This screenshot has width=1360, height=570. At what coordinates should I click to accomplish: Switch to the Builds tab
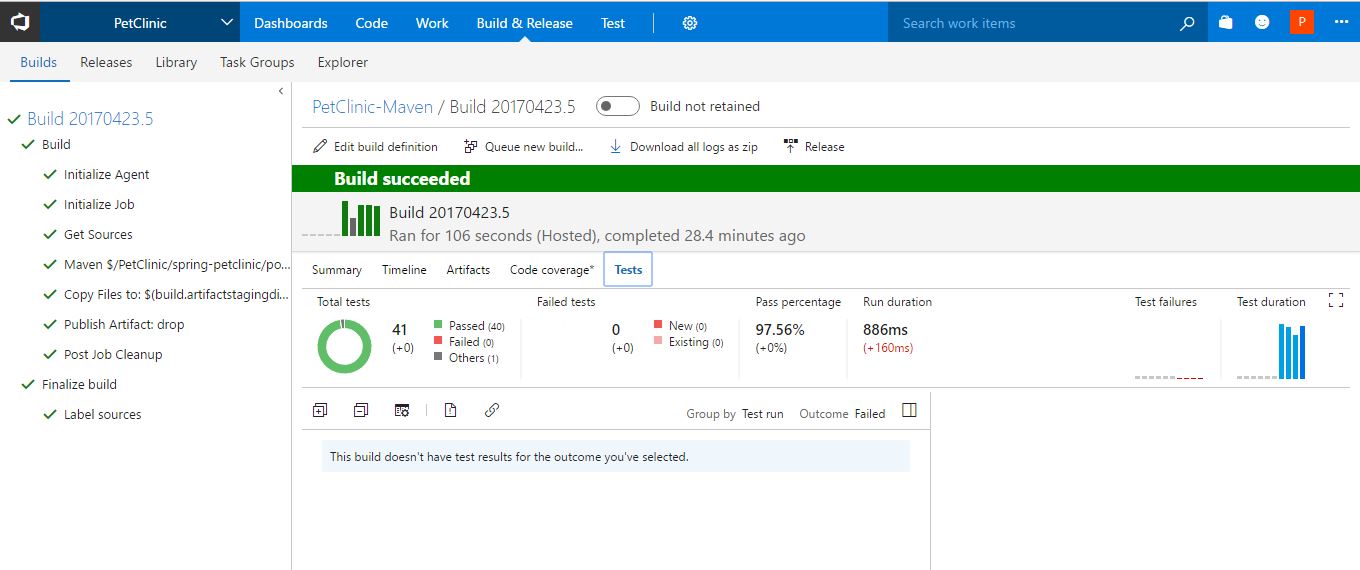pos(39,62)
